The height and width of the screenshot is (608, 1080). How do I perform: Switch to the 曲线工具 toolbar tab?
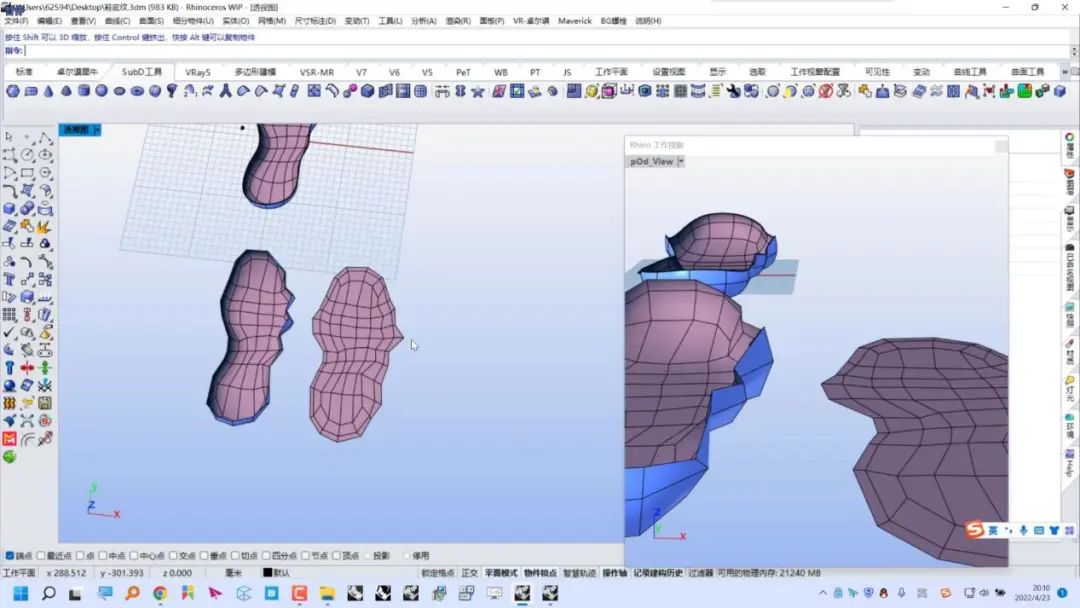(x=970, y=72)
